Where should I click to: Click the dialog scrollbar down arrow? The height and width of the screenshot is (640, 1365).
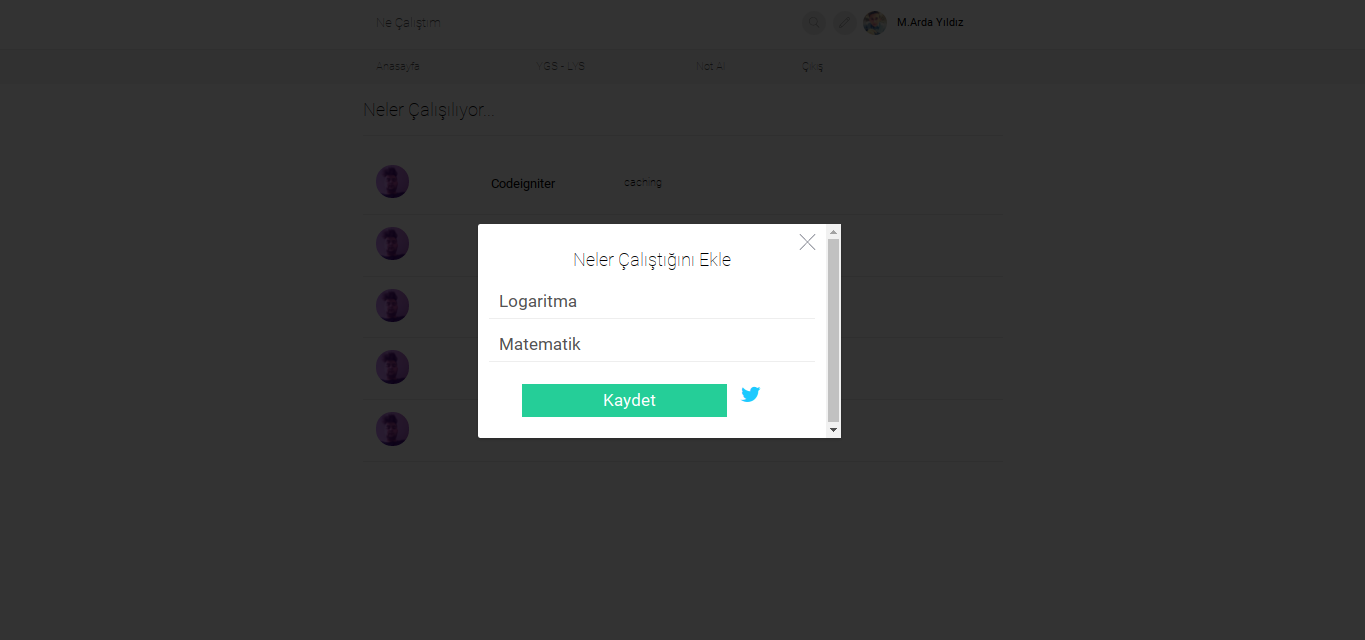pyautogui.click(x=834, y=430)
